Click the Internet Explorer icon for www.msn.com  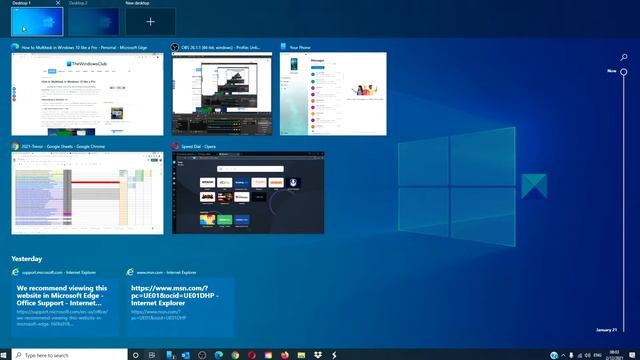(130, 272)
